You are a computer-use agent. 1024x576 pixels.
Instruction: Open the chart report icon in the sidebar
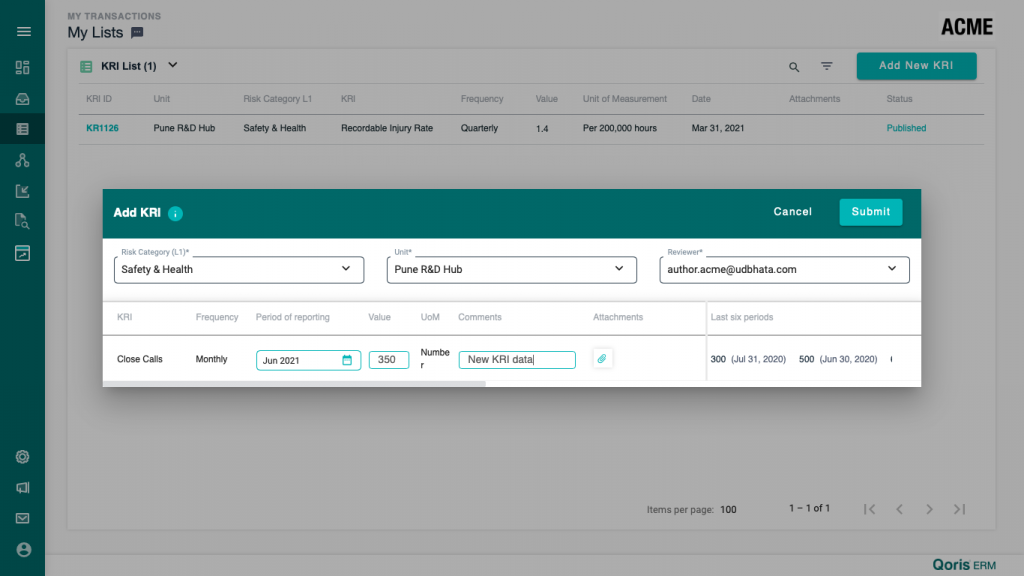coord(22,253)
